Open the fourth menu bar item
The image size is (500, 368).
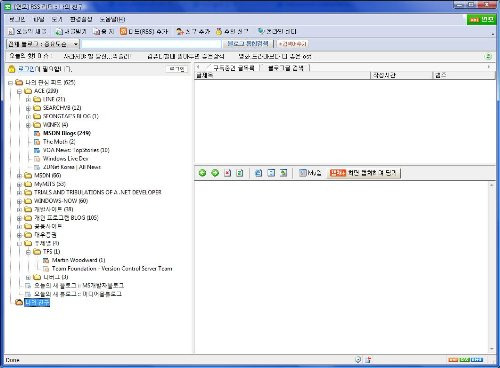(81, 19)
